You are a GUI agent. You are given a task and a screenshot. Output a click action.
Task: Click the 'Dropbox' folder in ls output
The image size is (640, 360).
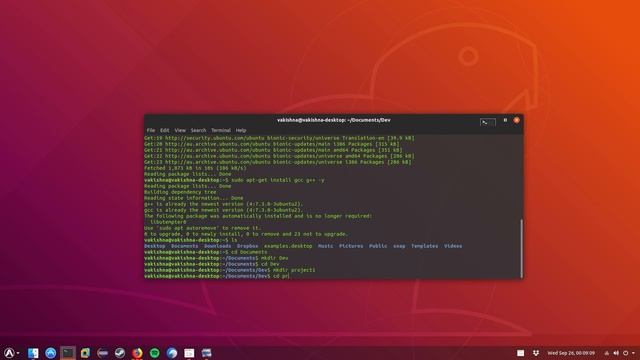pyautogui.click(x=248, y=246)
